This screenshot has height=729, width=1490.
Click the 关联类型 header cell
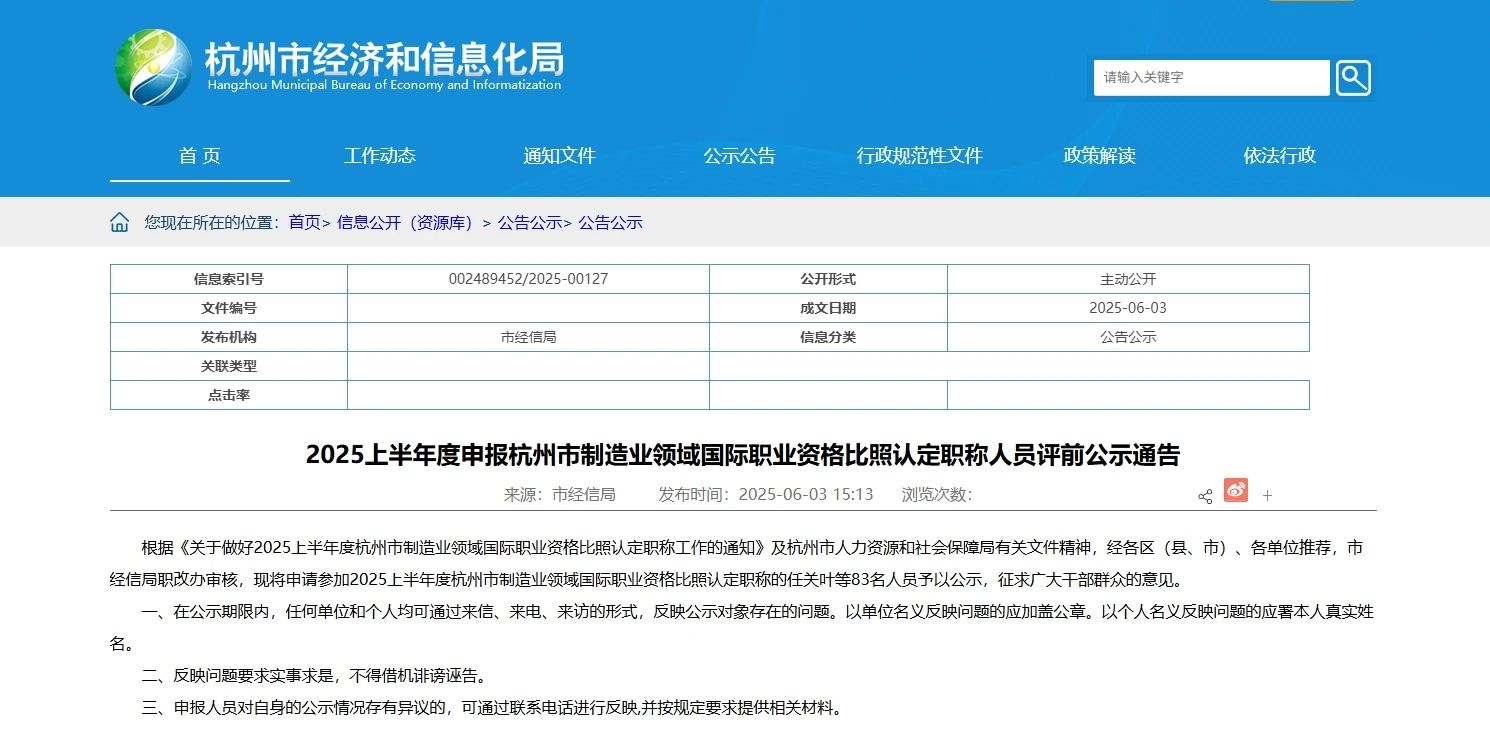(x=229, y=366)
